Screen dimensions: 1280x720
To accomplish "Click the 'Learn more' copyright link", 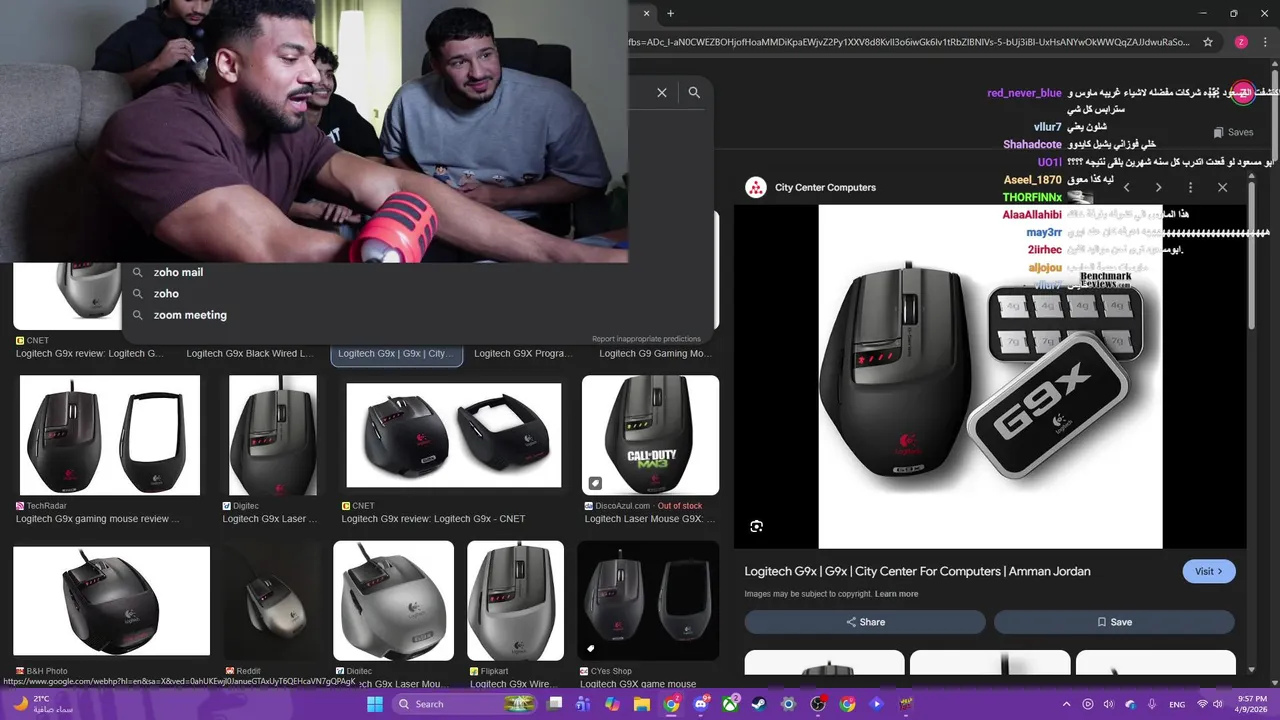I will [896, 594].
